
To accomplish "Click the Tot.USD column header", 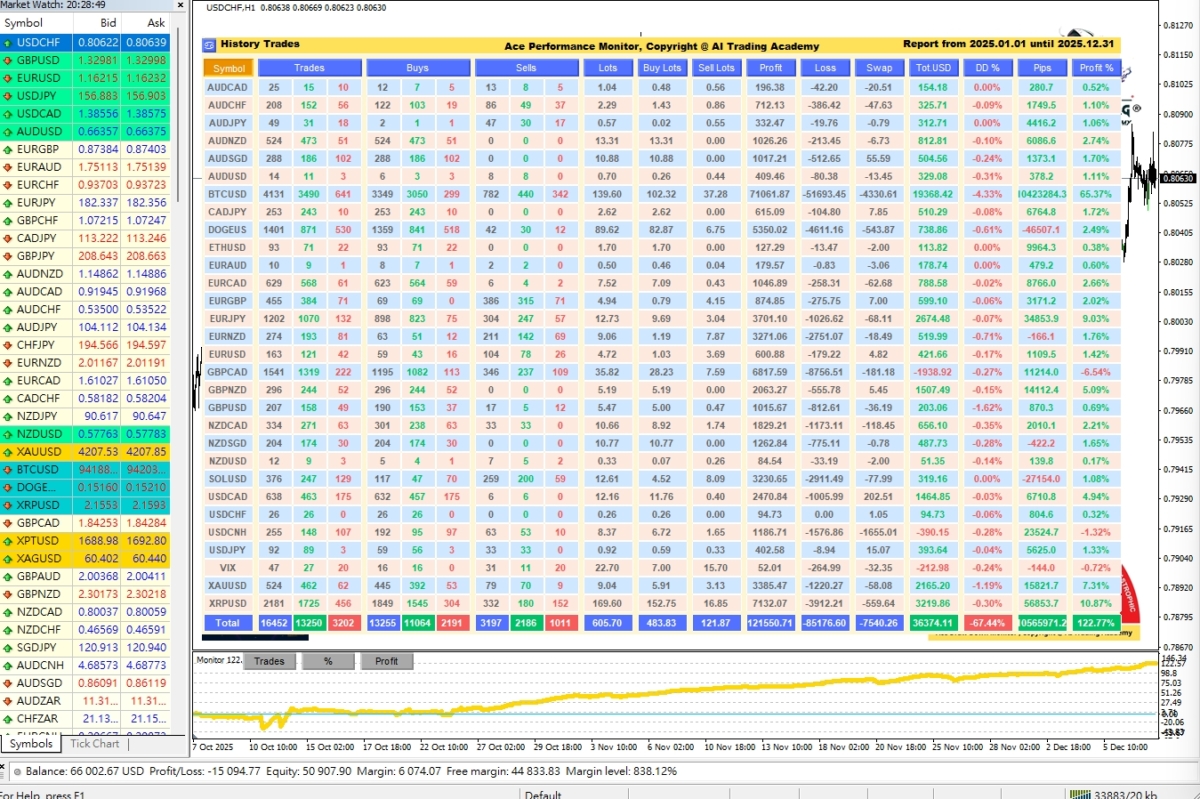I will [932, 68].
